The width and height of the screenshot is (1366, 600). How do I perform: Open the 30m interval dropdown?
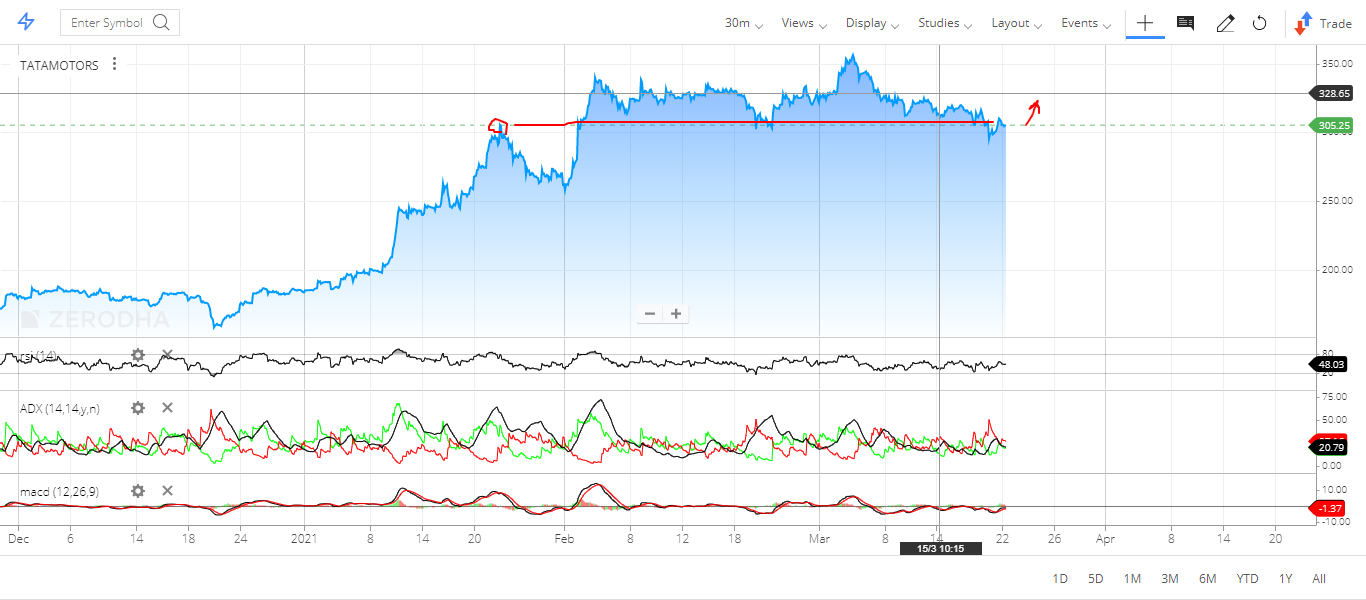click(x=743, y=23)
